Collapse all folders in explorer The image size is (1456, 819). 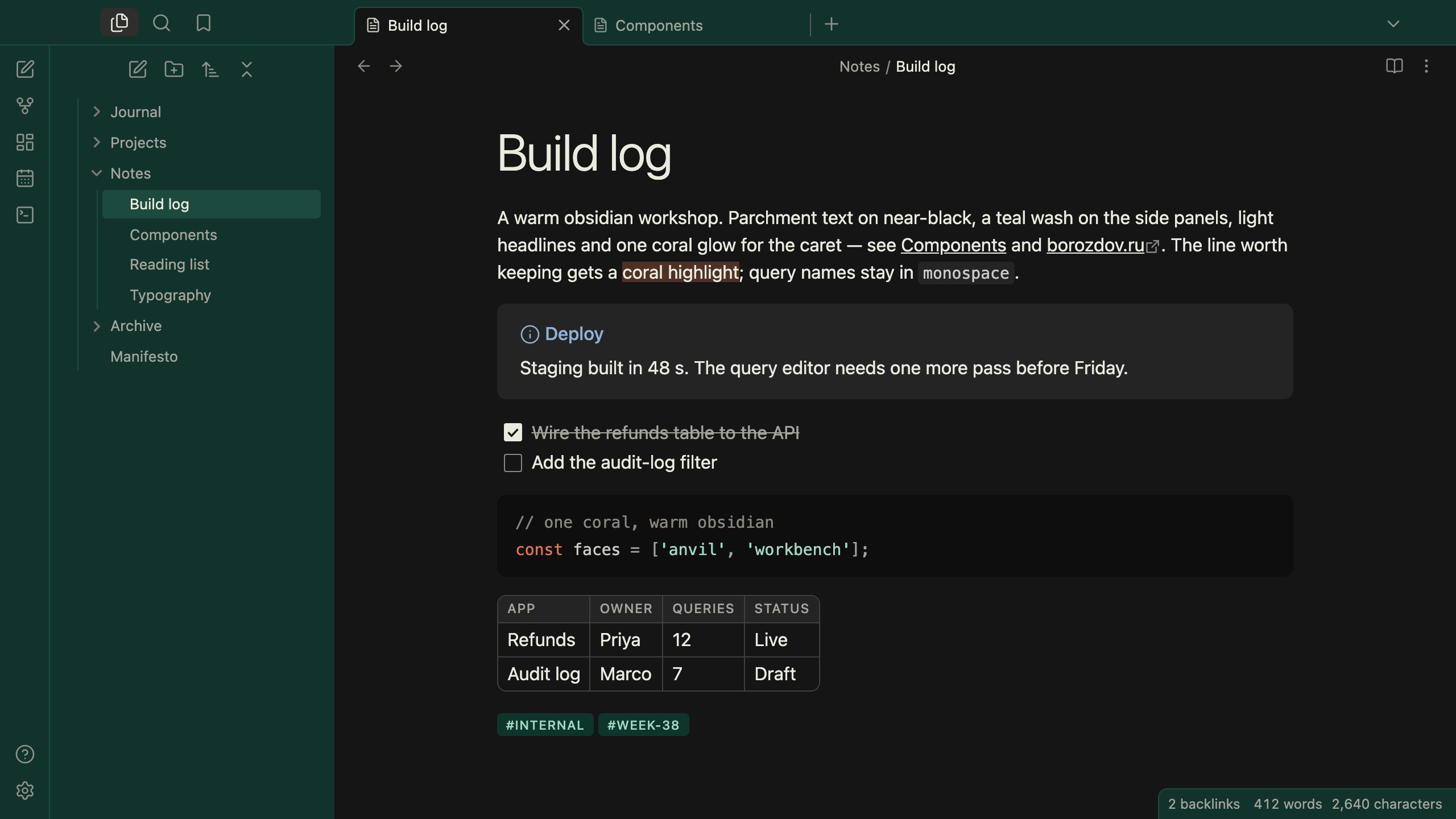click(x=247, y=69)
